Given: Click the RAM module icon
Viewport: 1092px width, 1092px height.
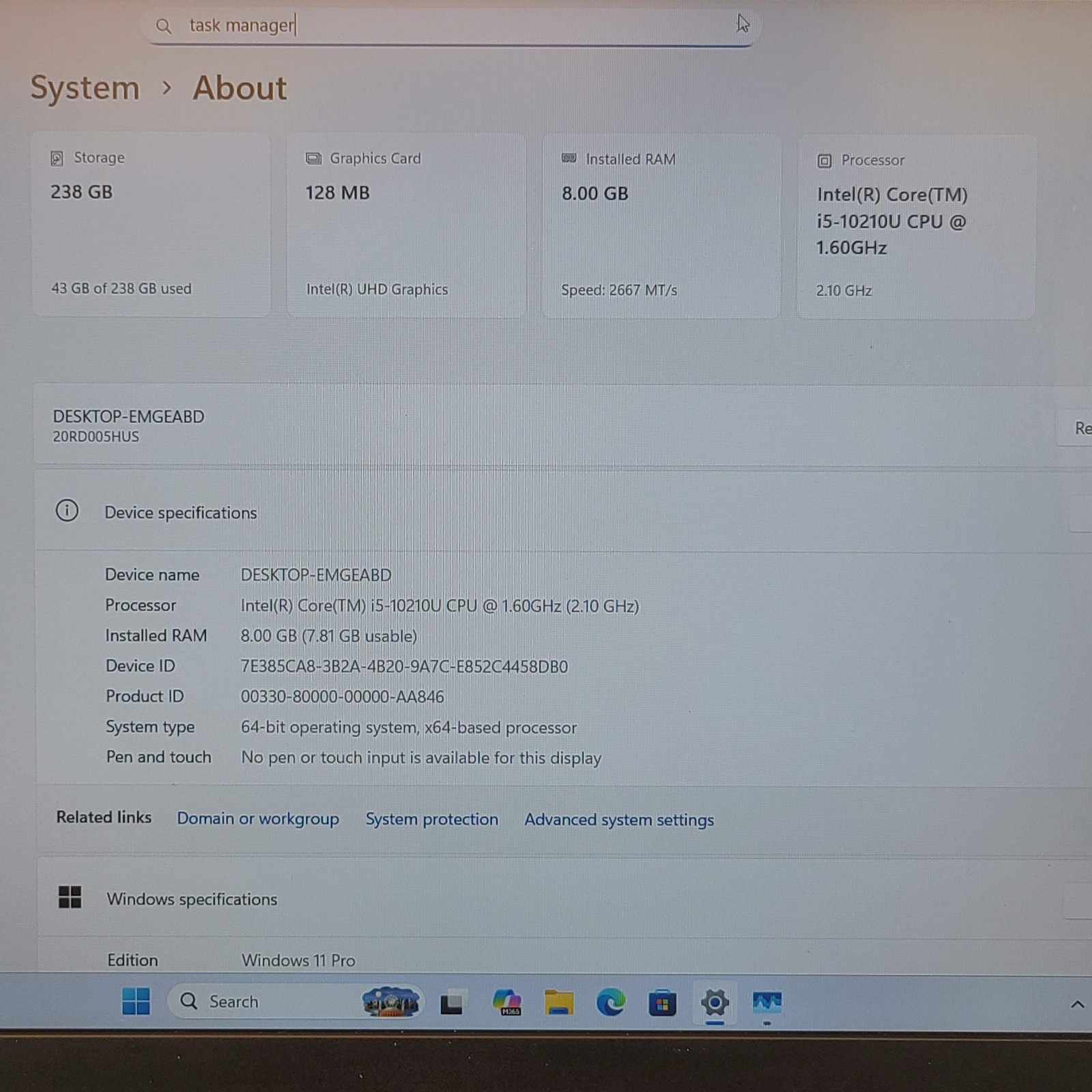Looking at the screenshot, I should 569,158.
